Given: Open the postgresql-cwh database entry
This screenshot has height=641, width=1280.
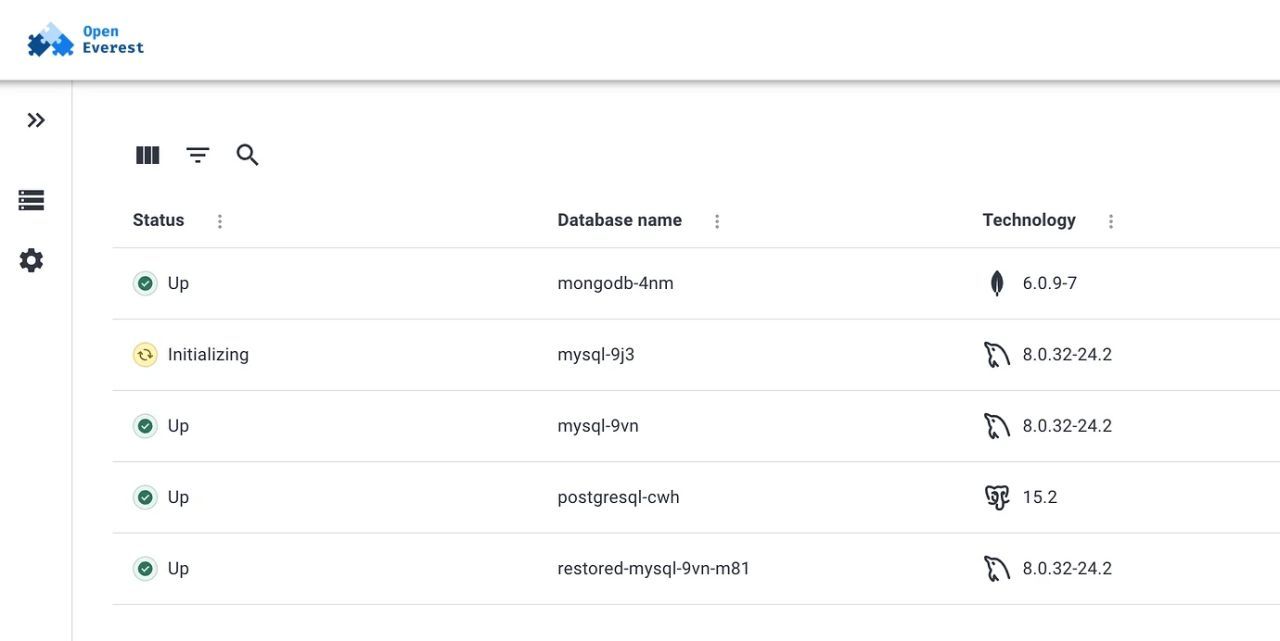Looking at the screenshot, I should pyautogui.click(x=618, y=497).
